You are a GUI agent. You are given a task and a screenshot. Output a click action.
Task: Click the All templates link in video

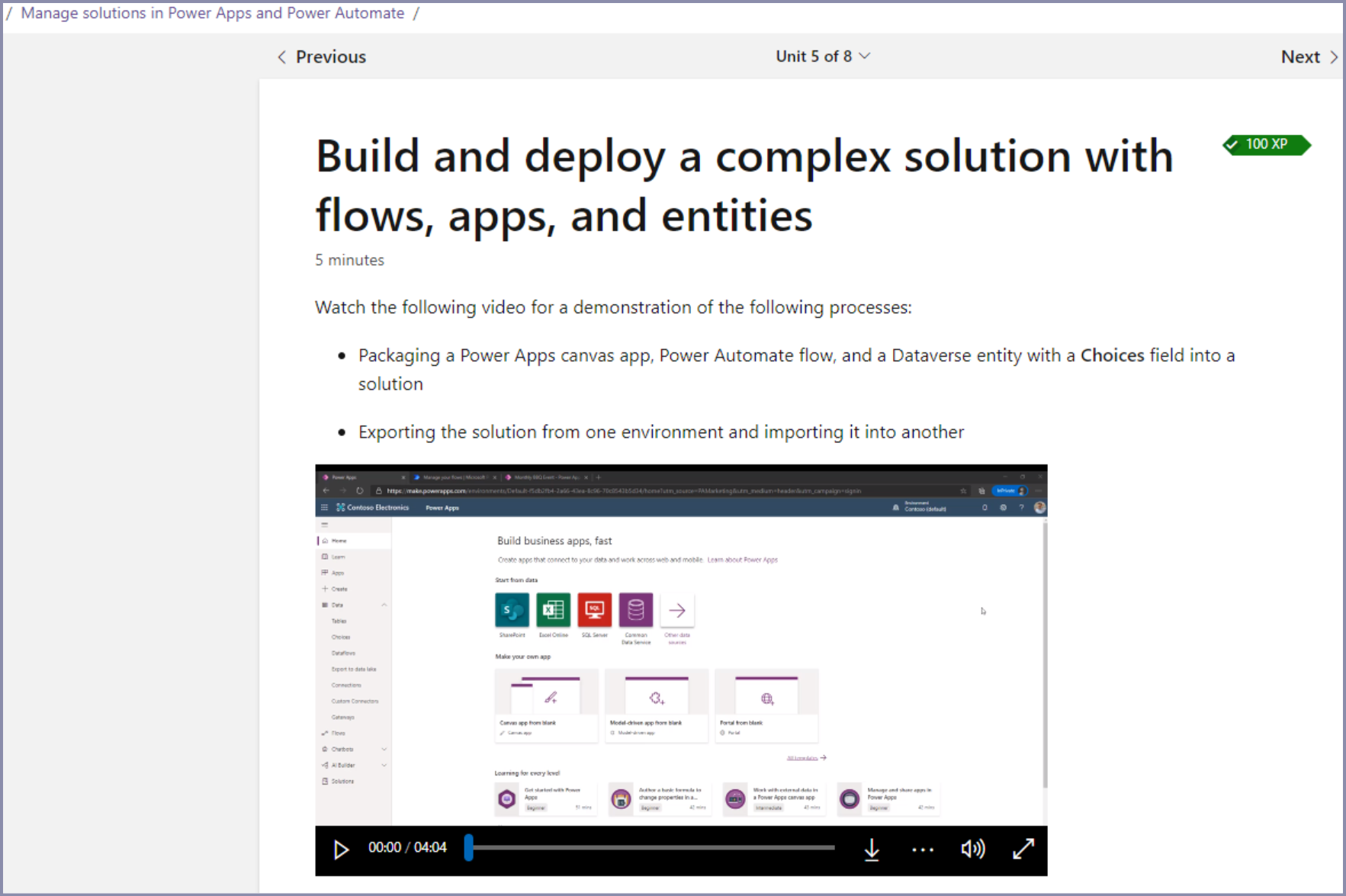tap(806, 758)
